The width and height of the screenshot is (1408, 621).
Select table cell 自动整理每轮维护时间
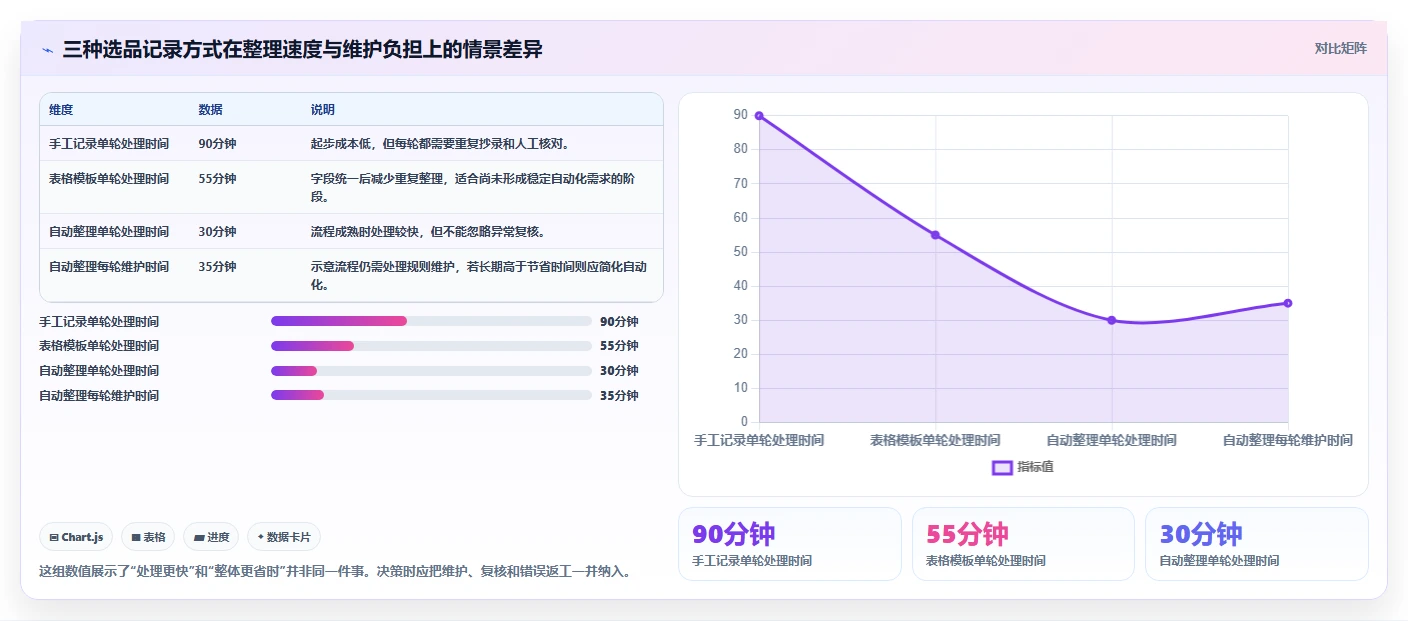coord(109,267)
